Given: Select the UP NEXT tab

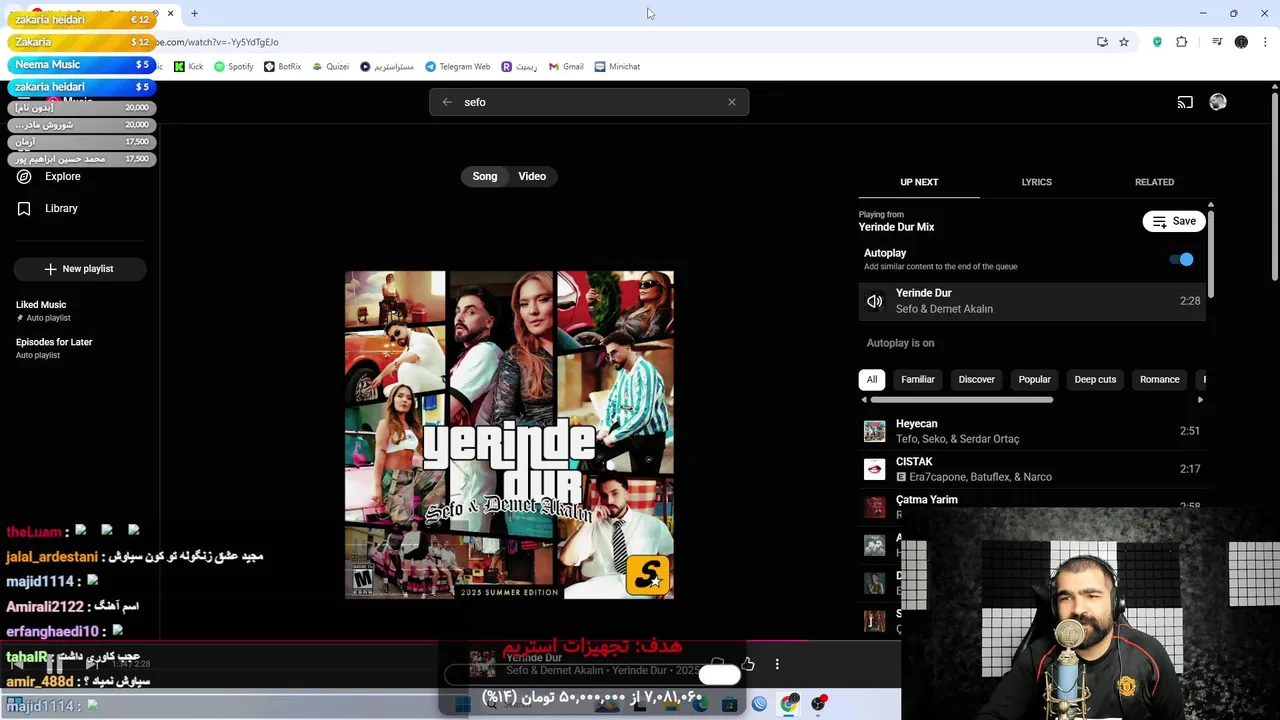Looking at the screenshot, I should point(919,182).
